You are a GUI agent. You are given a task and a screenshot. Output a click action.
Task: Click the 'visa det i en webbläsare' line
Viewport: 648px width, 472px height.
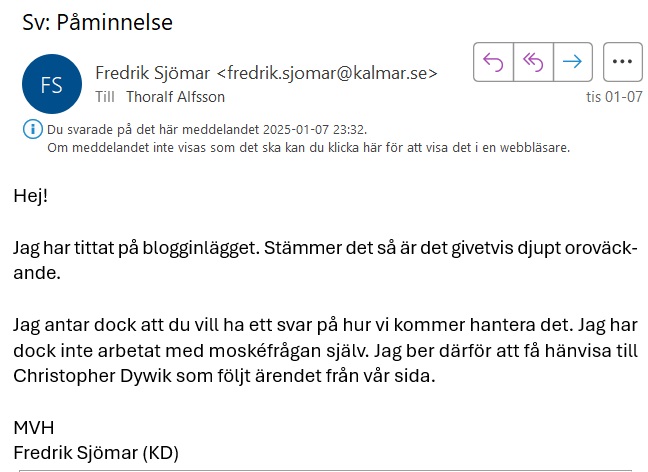pyautogui.click(x=308, y=147)
